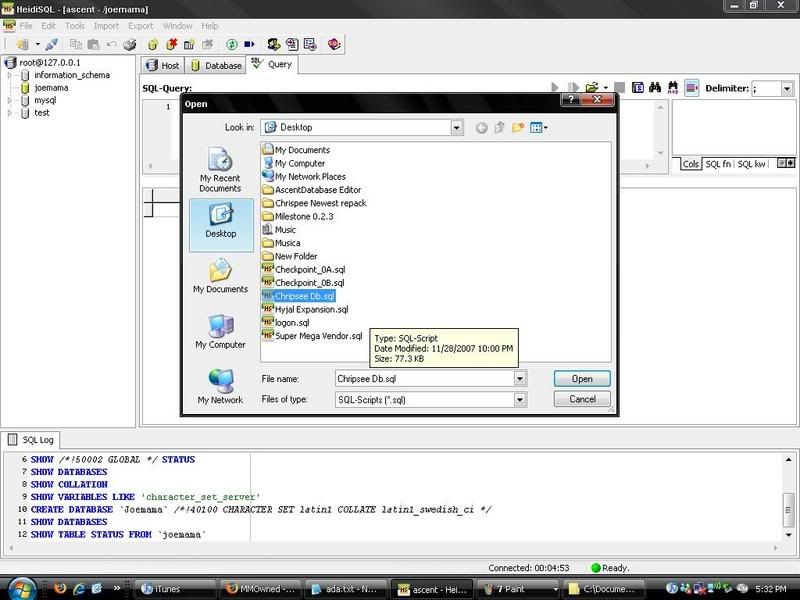Select My Network in the places bar
The width and height of the screenshot is (800, 600).
tap(220, 387)
